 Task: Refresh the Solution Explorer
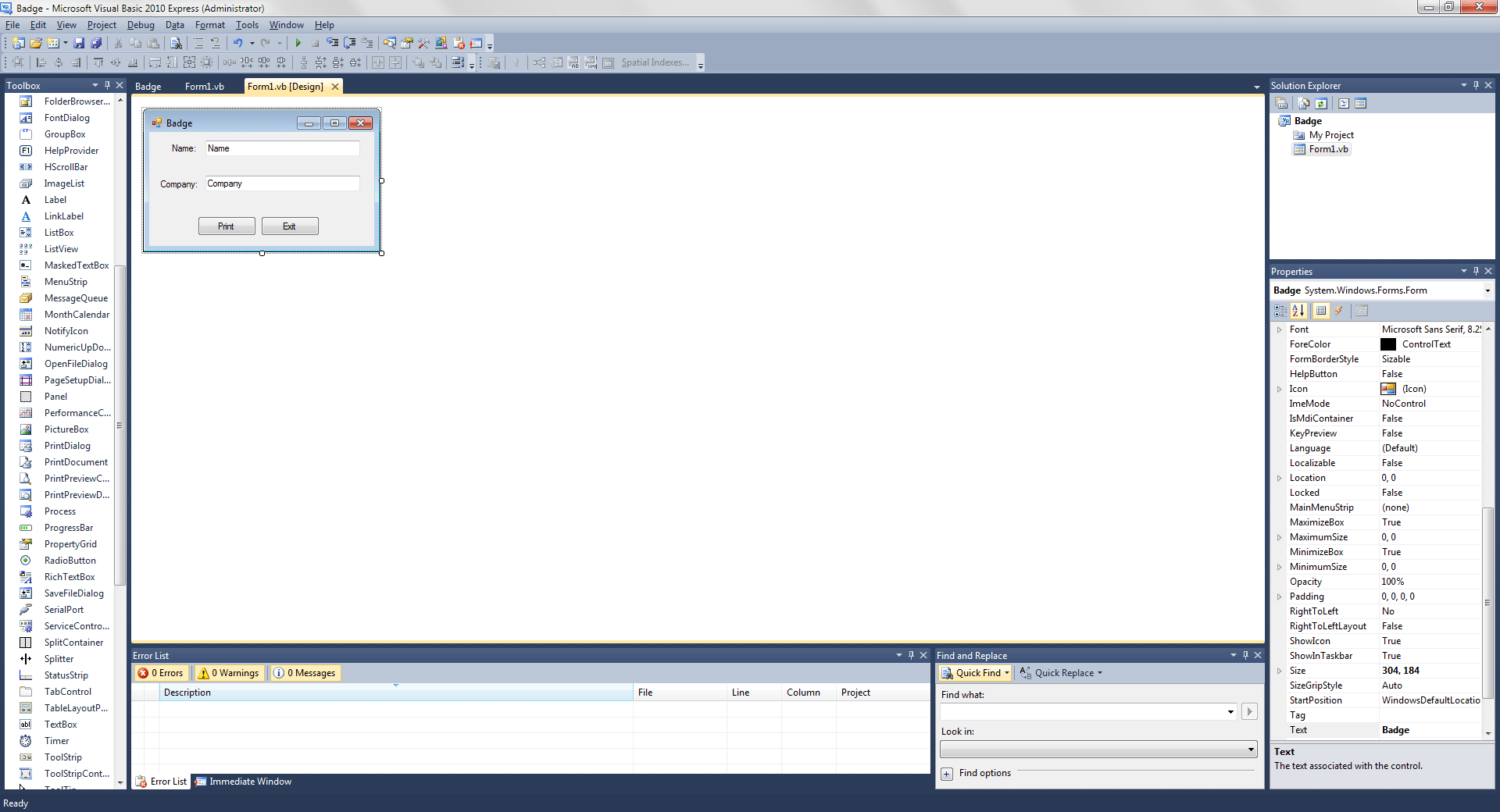(1321, 102)
